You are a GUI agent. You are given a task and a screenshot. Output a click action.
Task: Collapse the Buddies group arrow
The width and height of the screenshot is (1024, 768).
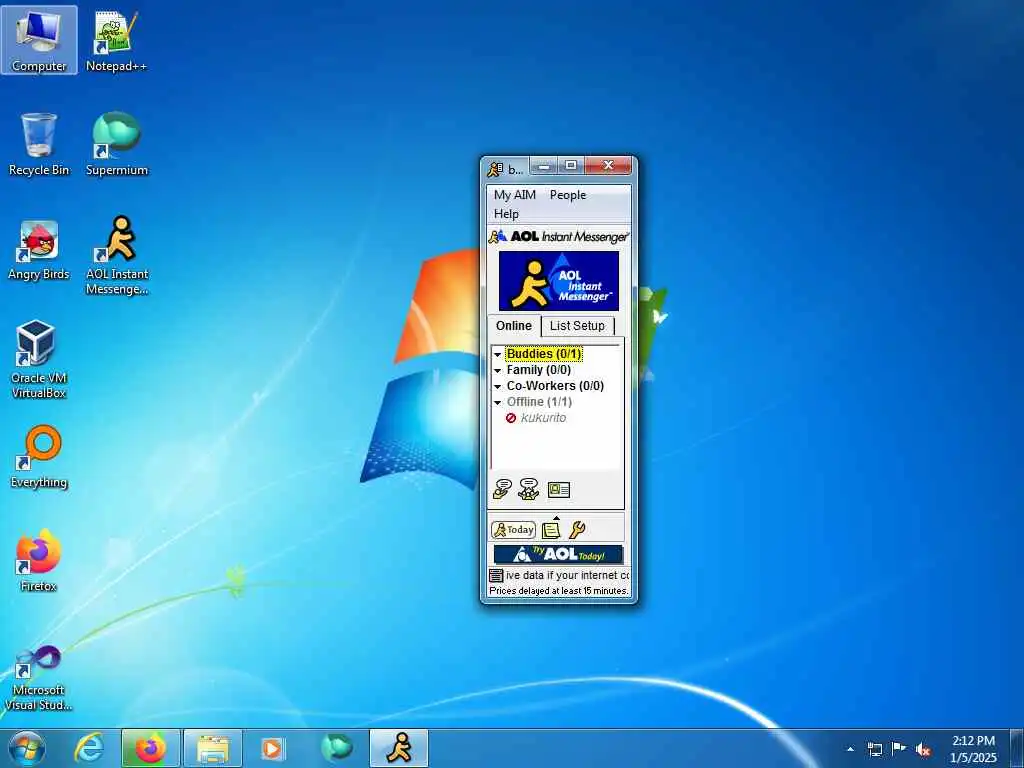click(x=498, y=355)
